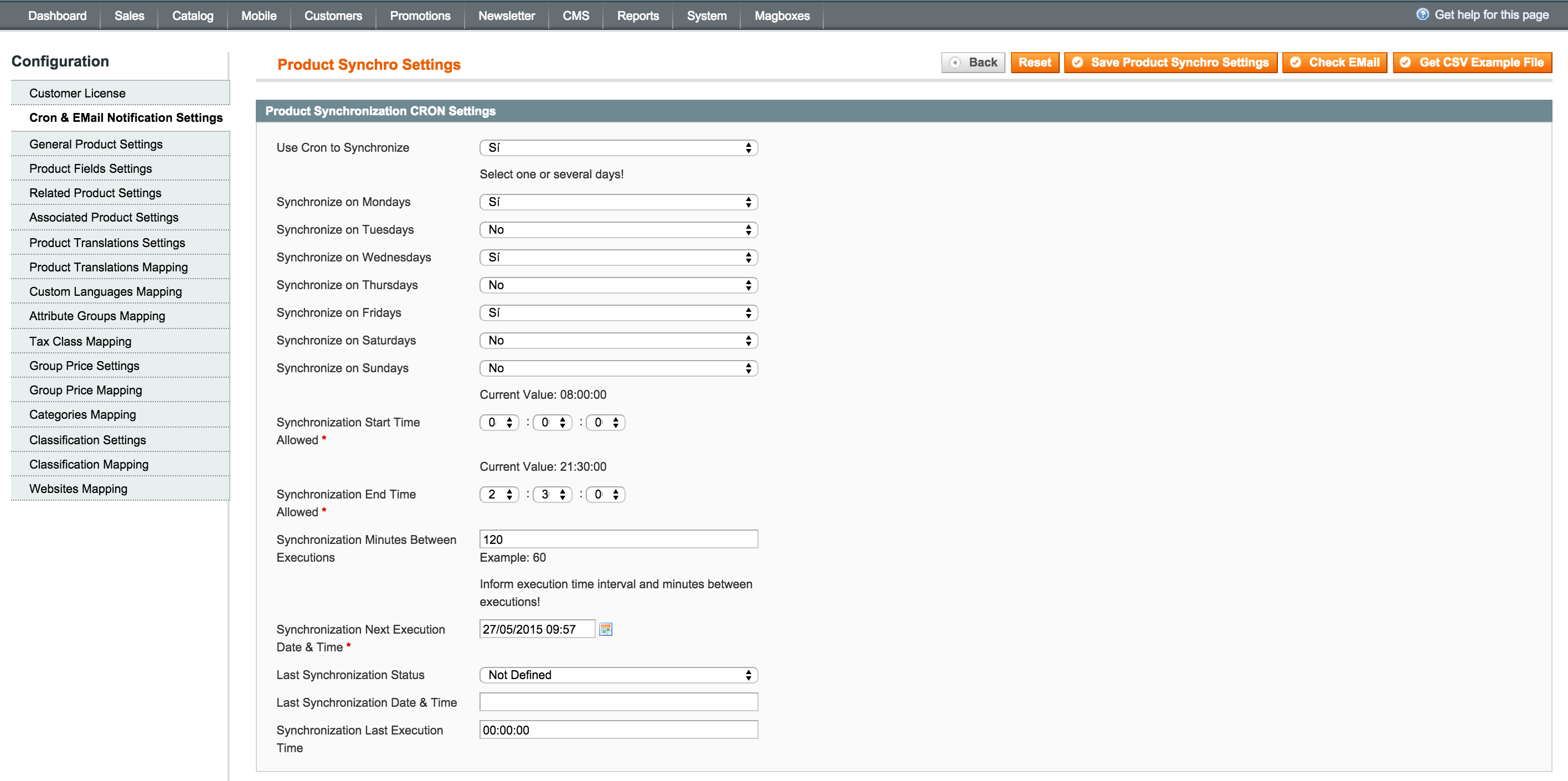
Task: Select Cron & EMail Notification Settings tab
Action: (121, 117)
